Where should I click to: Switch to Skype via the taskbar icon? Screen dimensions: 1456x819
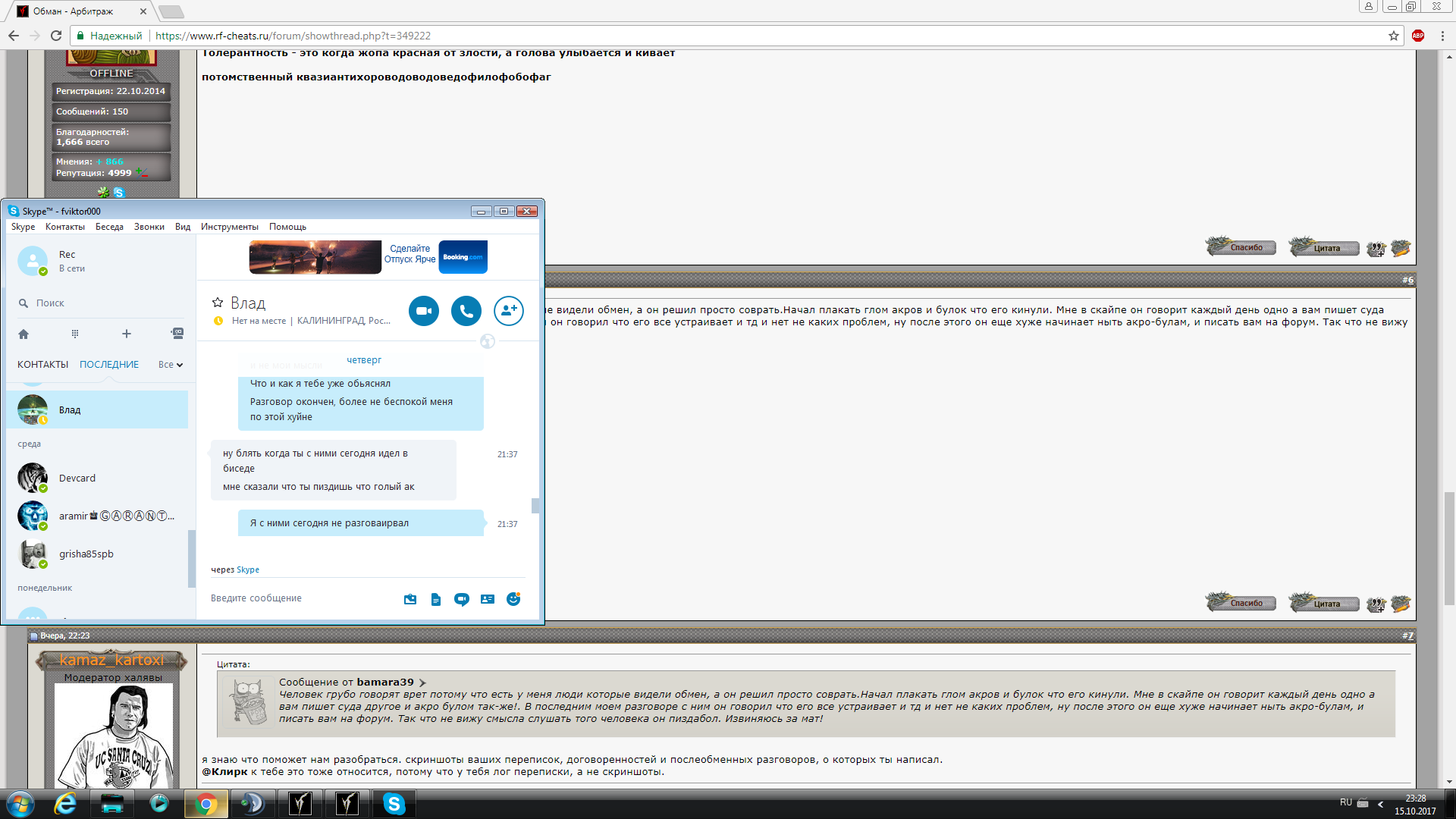pos(394,804)
